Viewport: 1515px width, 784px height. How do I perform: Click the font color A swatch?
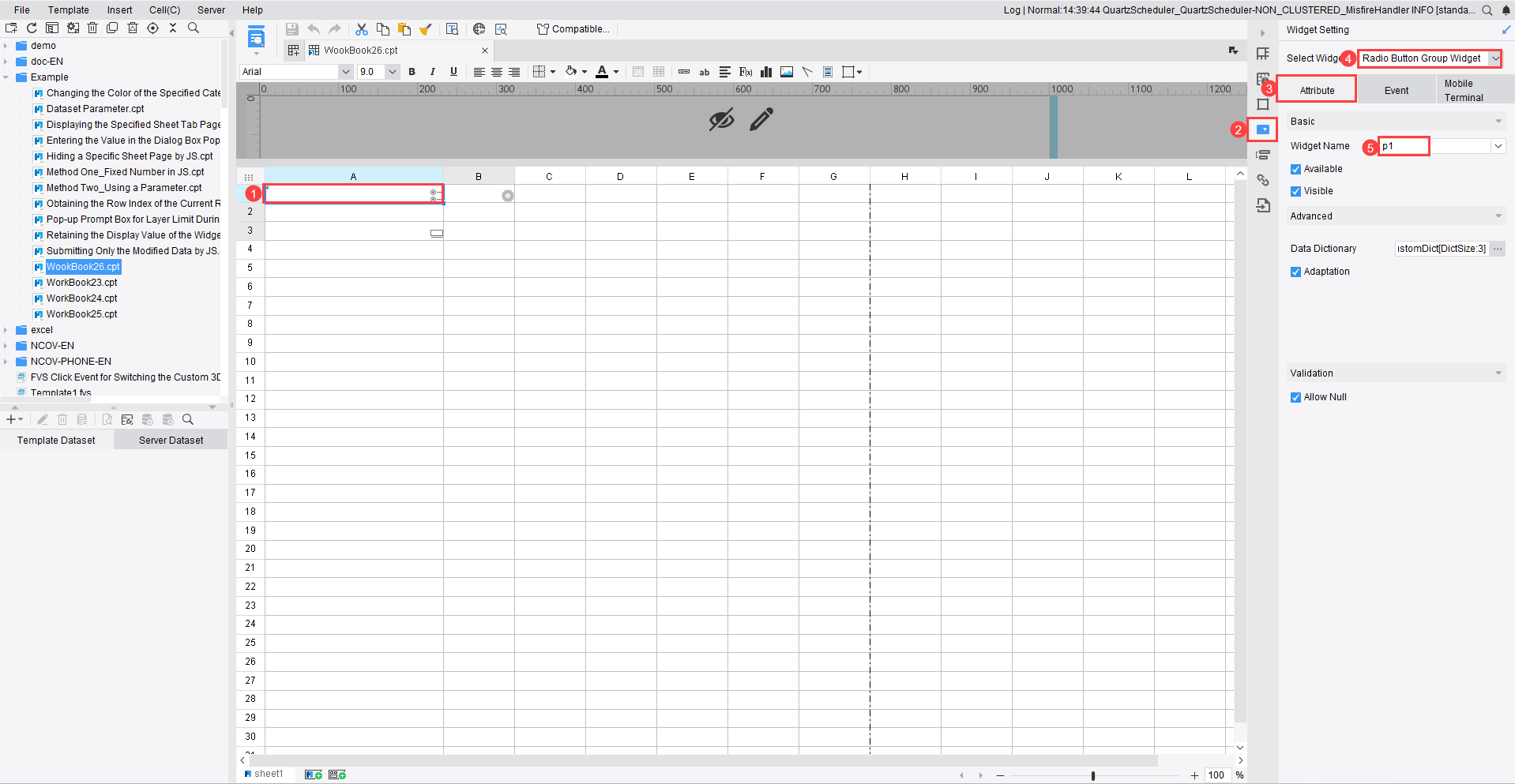(602, 72)
